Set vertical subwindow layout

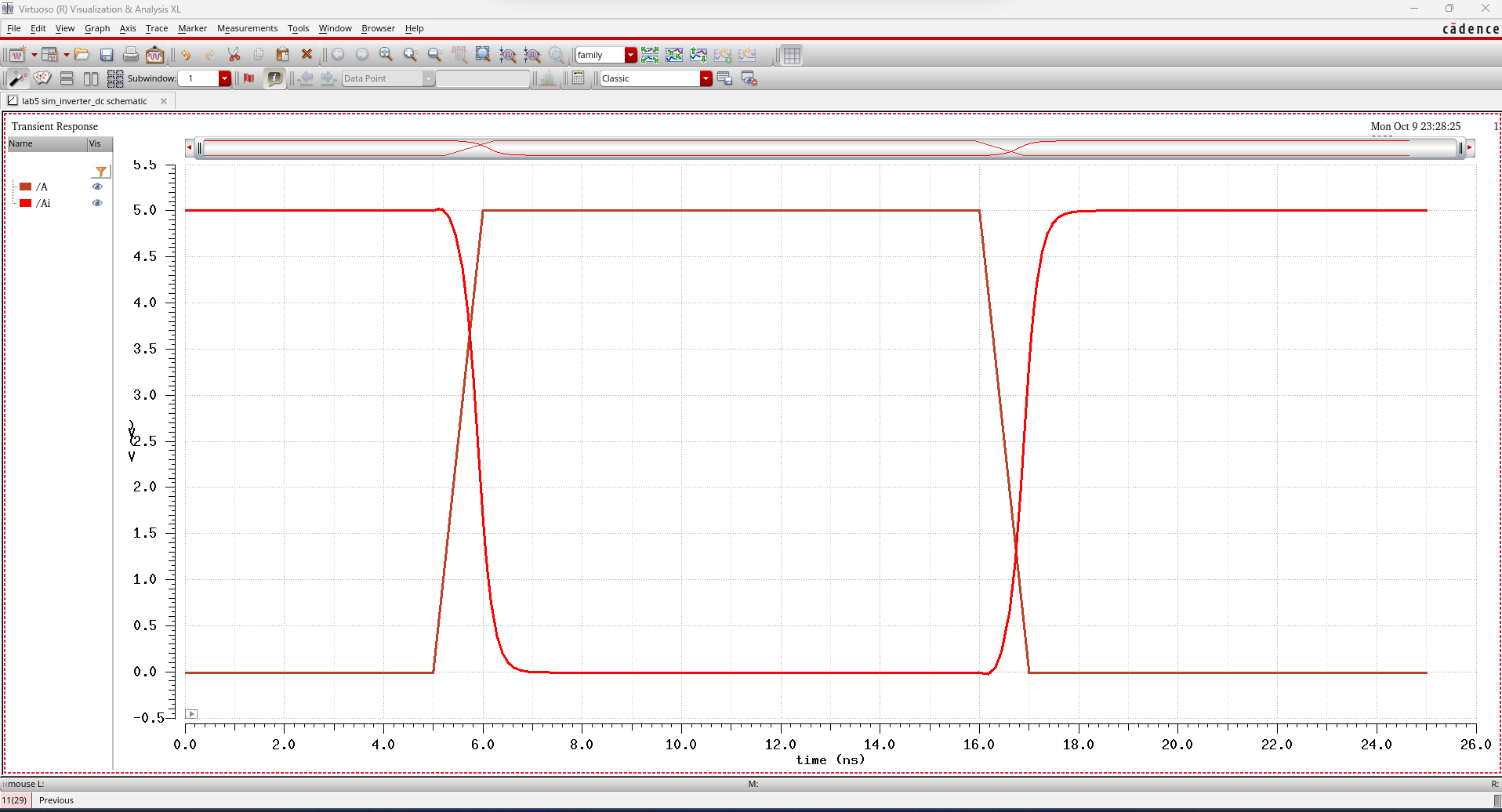pos(67,78)
